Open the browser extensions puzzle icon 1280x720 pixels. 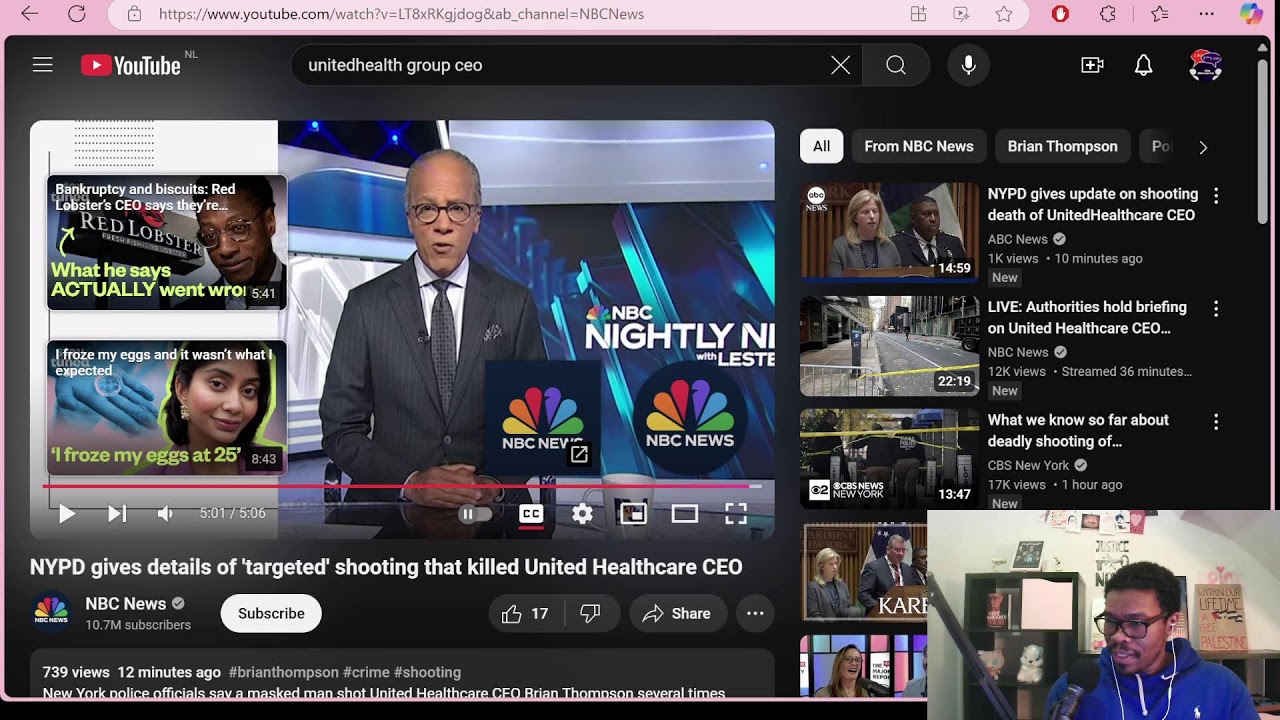pos(1108,14)
